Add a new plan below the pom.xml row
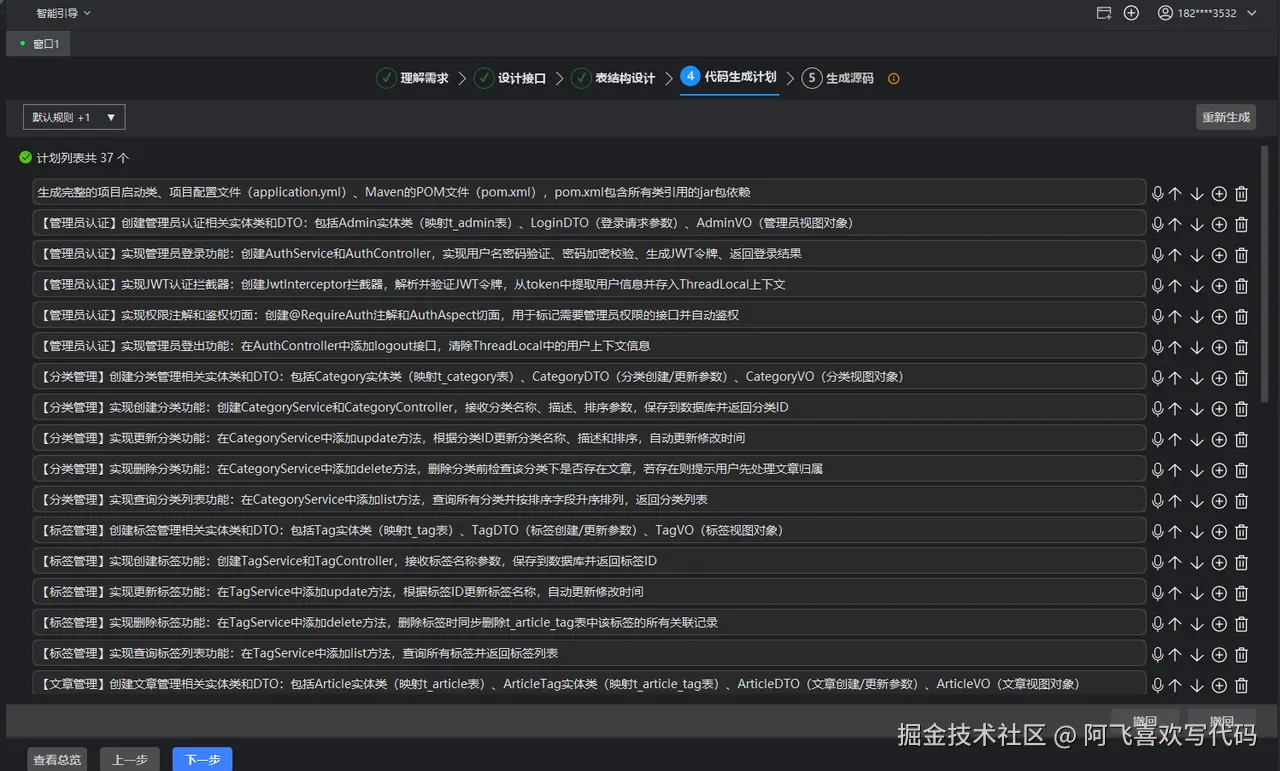The width and height of the screenshot is (1280, 771). click(x=1219, y=193)
